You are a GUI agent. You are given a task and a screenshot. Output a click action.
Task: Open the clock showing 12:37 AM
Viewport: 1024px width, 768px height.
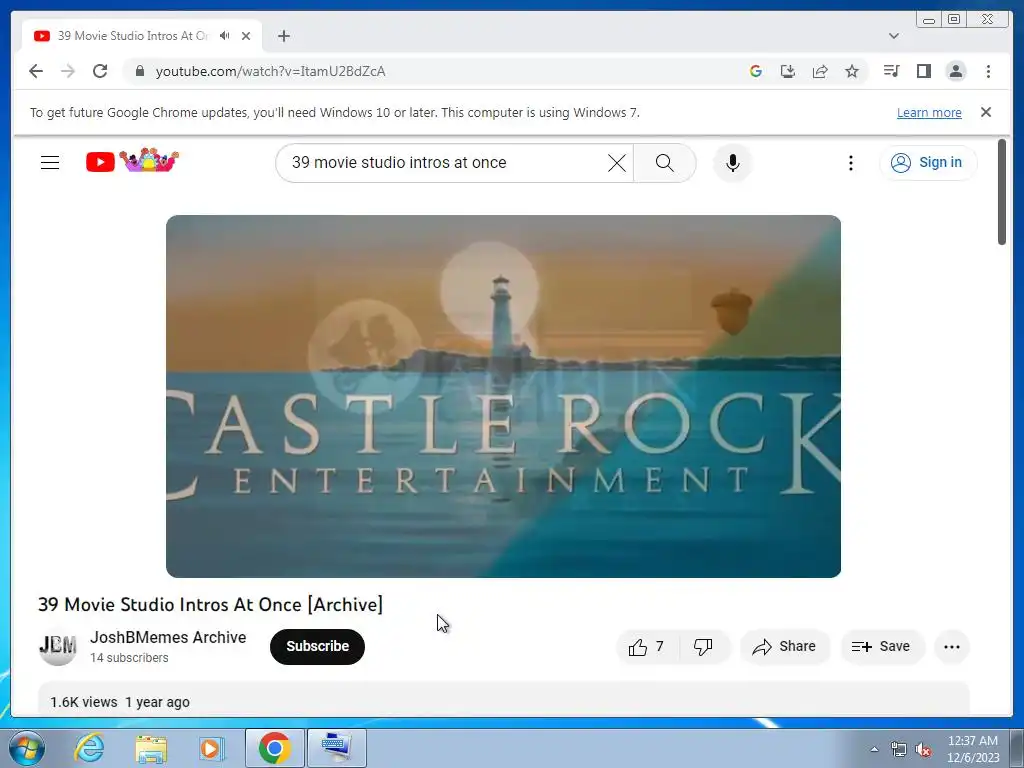pyautogui.click(x=973, y=749)
